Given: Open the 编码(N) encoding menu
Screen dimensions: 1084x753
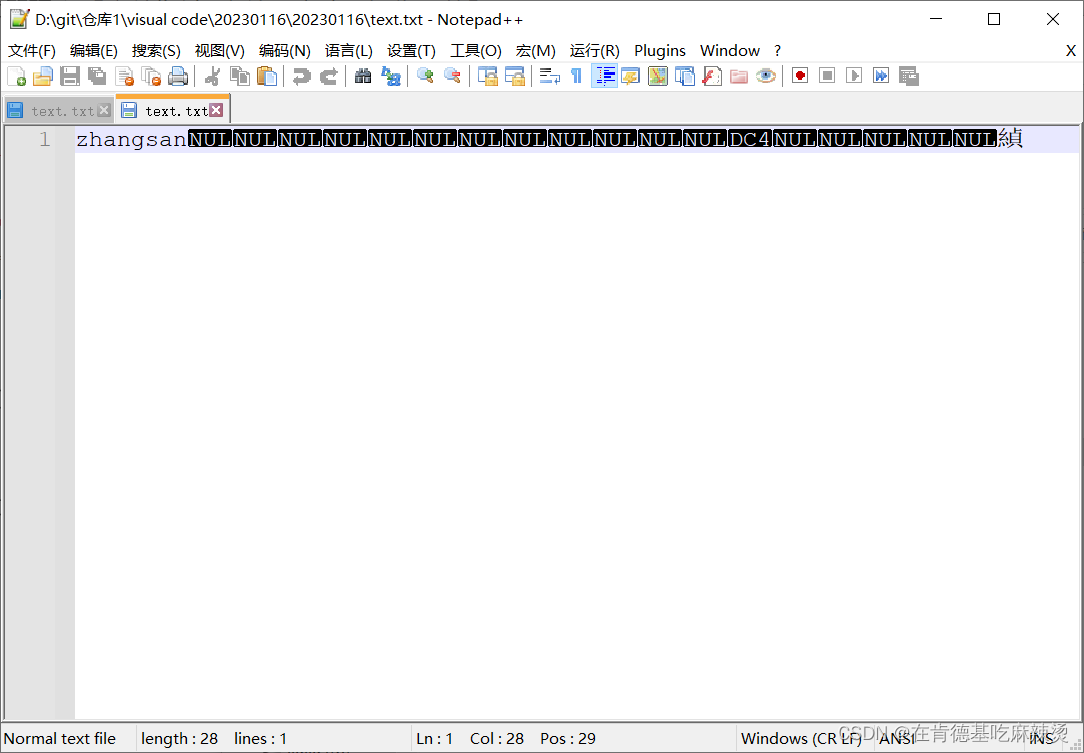Looking at the screenshot, I should pyautogui.click(x=285, y=50).
